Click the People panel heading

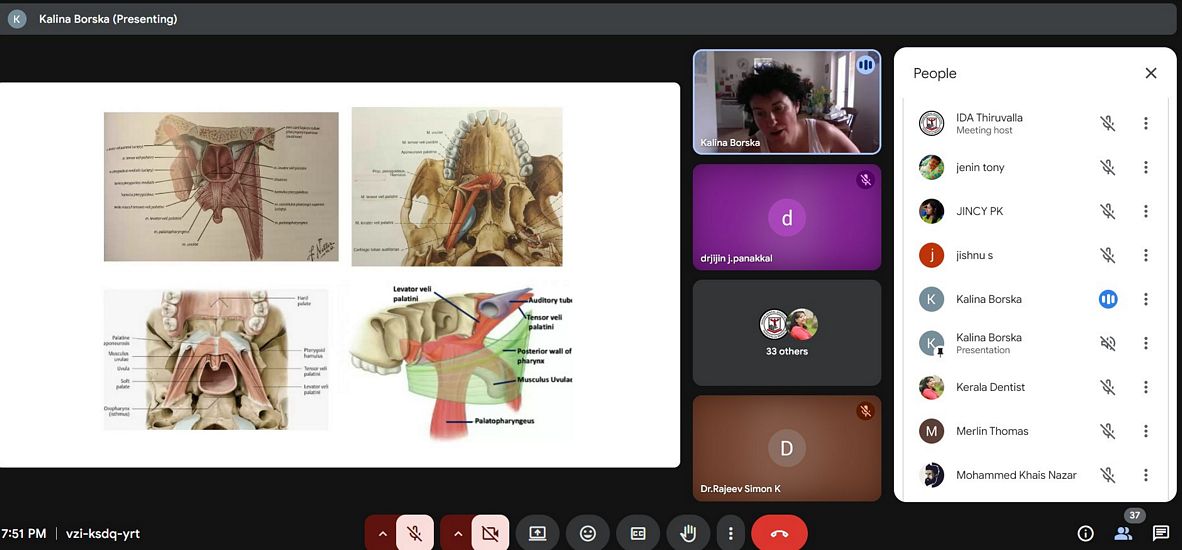pos(935,73)
